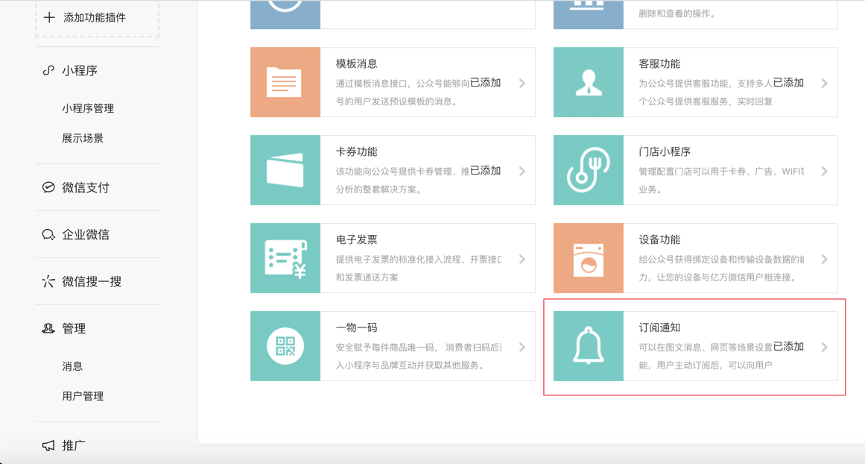Click the 设备功能 description text
Viewport: 866px width, 464px height.
[721, 268]
